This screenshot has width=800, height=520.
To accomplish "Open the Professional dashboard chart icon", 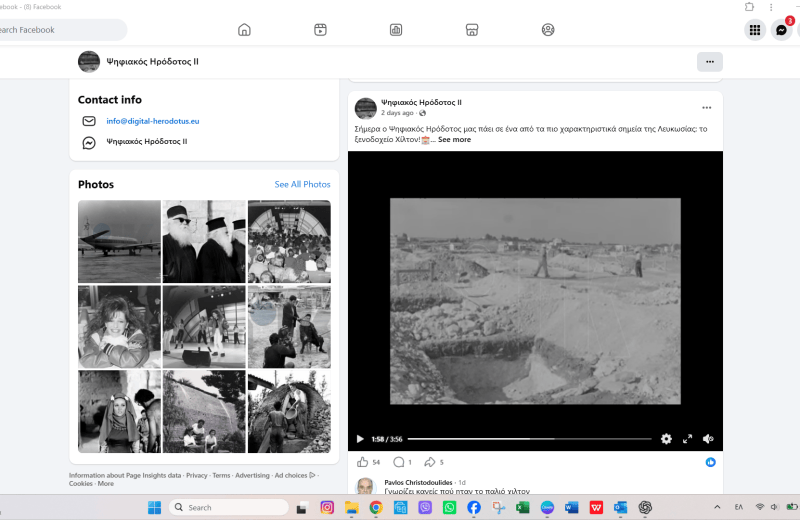I will tap(396, 30).
